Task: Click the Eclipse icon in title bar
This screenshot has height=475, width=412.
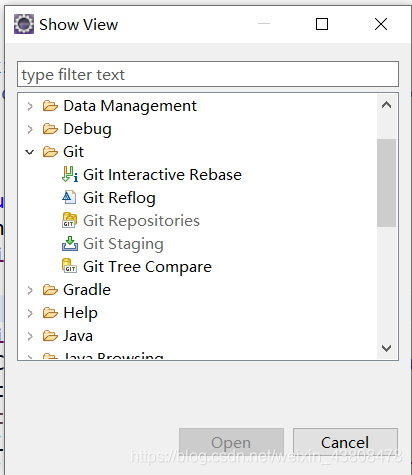Action: [x=24, y=24]
